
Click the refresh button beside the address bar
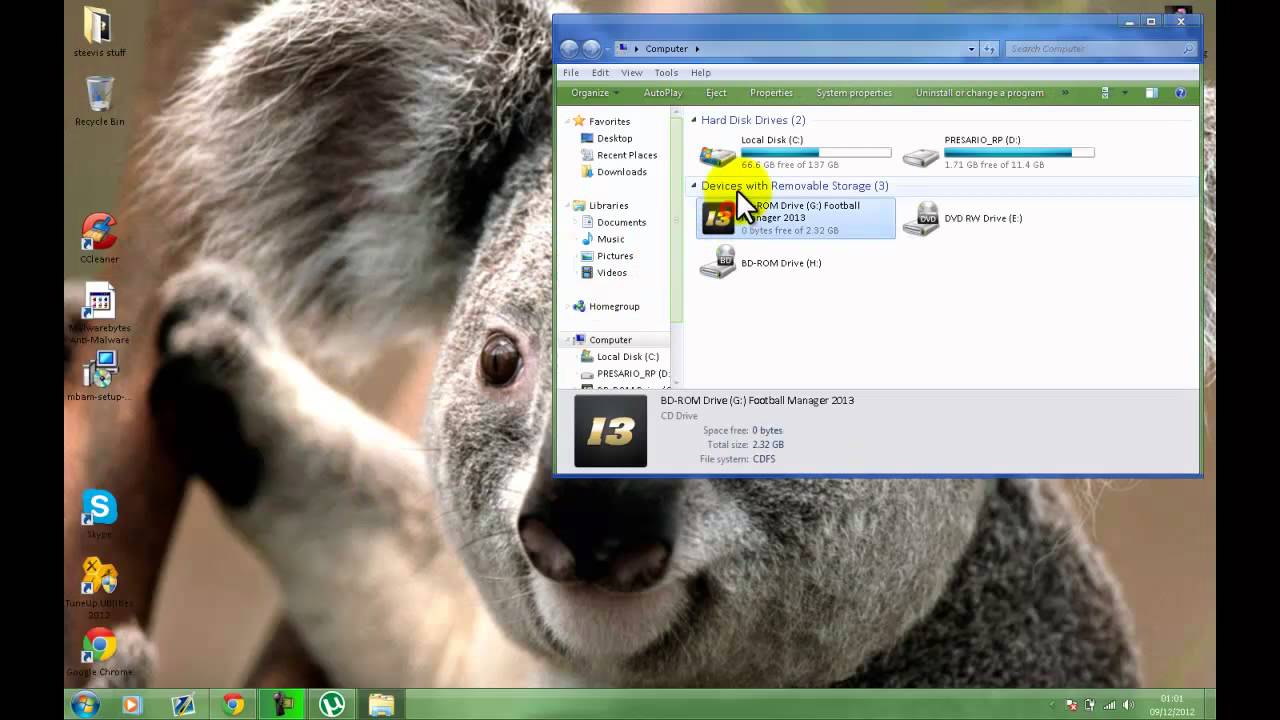pyautogui.click(x=989, y=48)
